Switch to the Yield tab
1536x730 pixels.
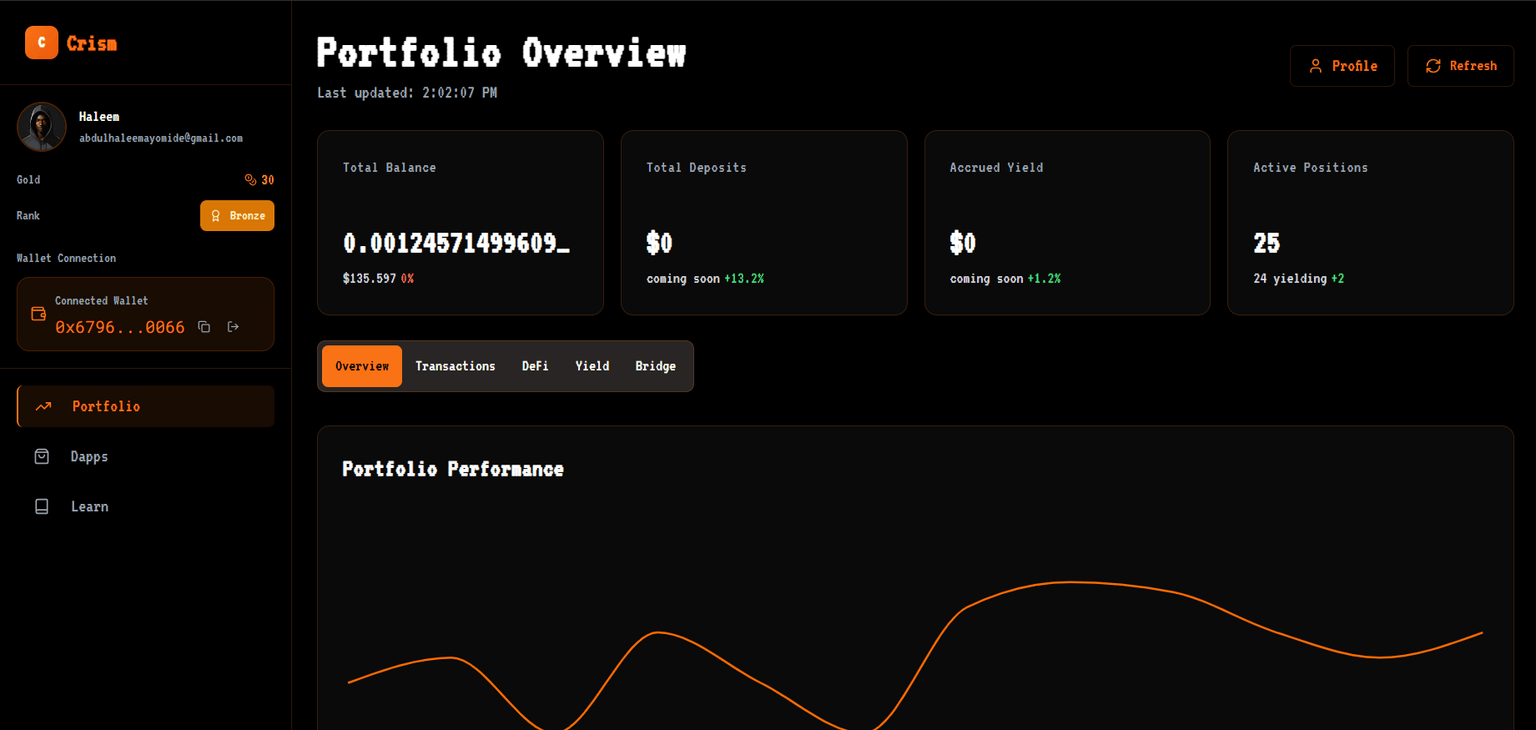pos(592,366)
